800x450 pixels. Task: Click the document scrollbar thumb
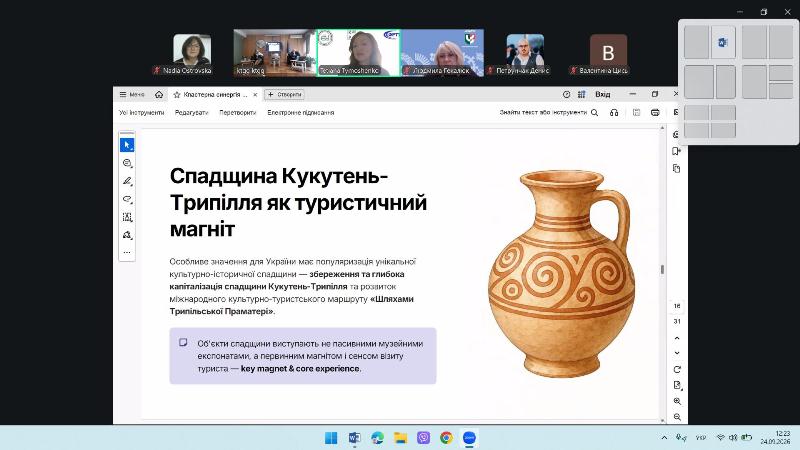point(662,269)
